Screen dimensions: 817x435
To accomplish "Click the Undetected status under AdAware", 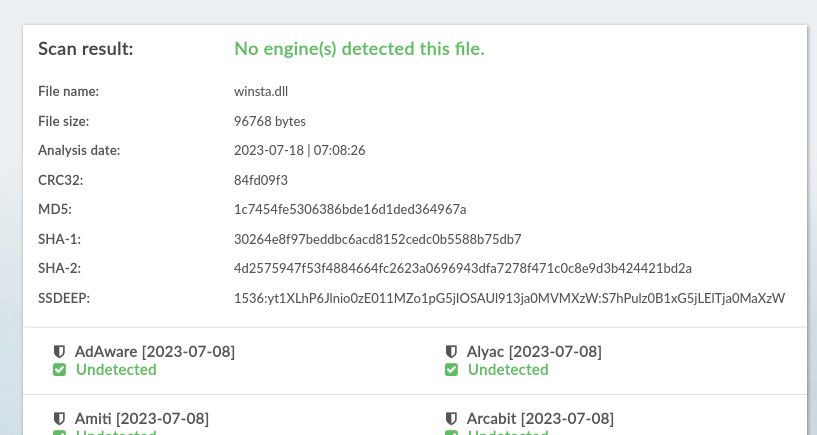I will point(116,369).
